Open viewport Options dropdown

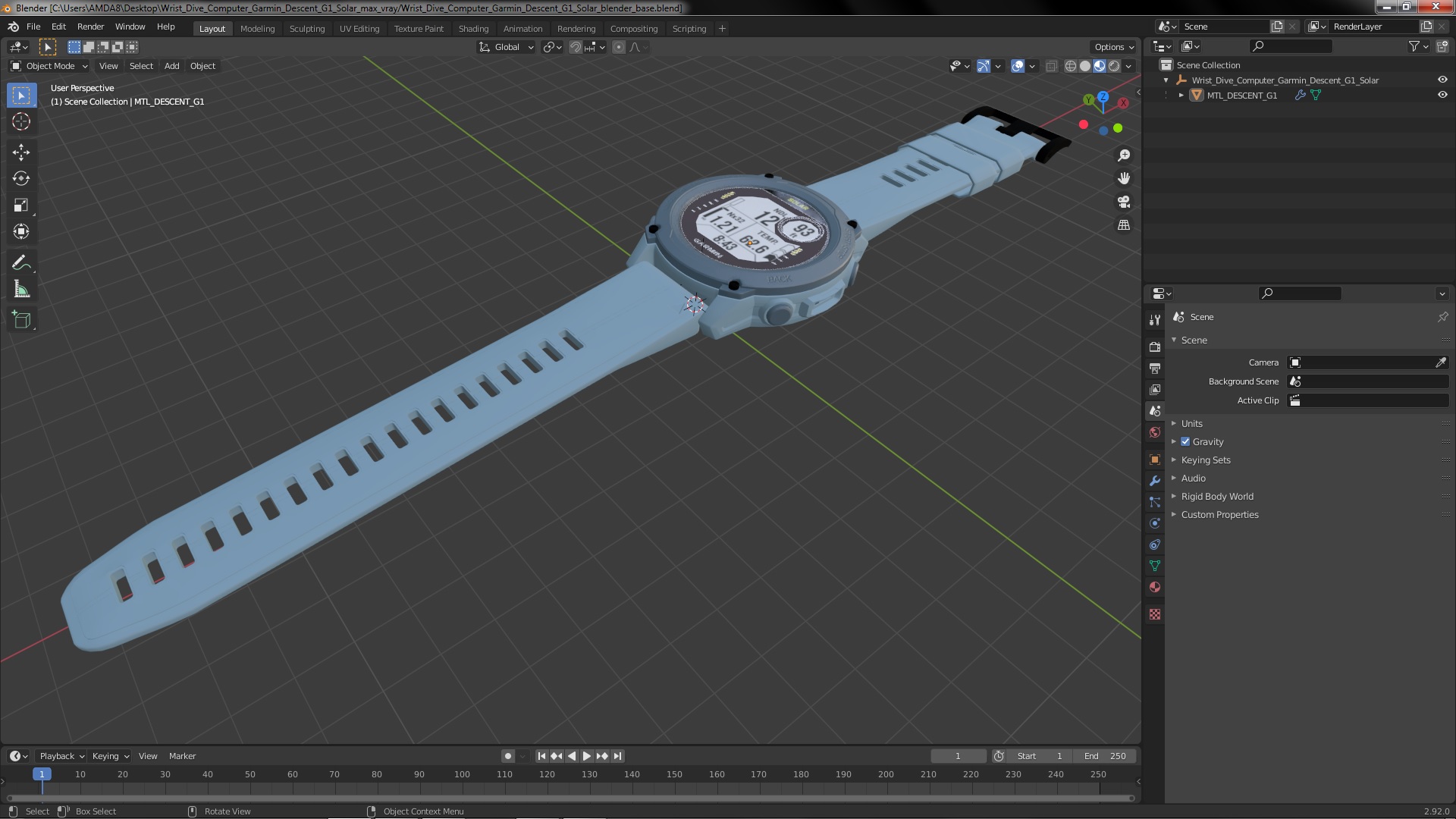click(1114, 47)
